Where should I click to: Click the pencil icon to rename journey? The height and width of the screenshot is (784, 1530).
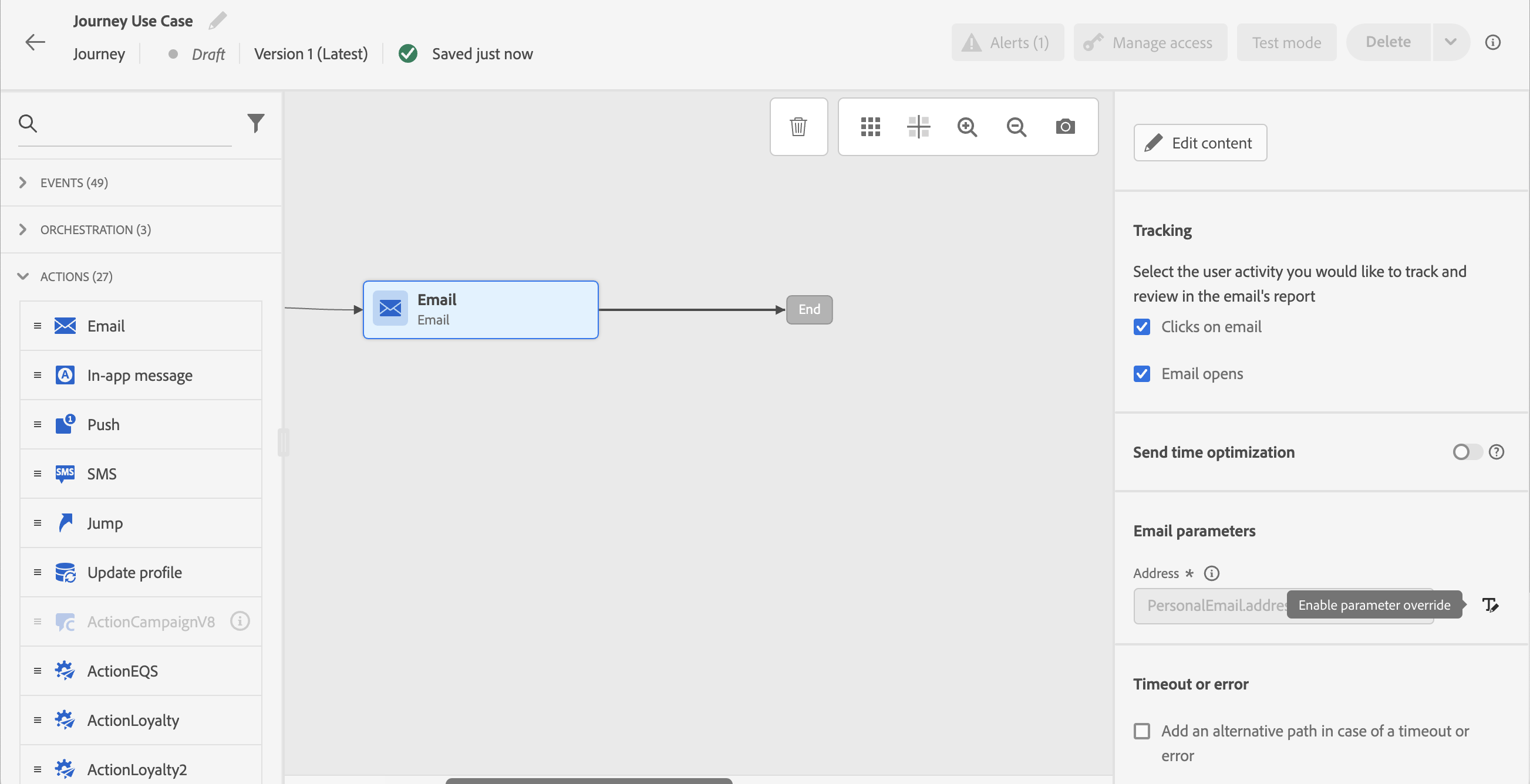click(x=217, y=21)
